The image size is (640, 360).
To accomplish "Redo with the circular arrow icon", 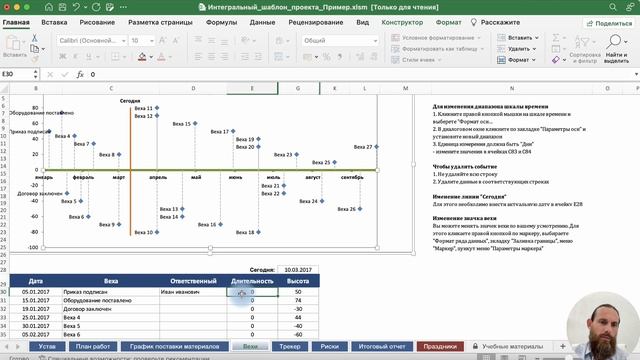I will (96, 7).
